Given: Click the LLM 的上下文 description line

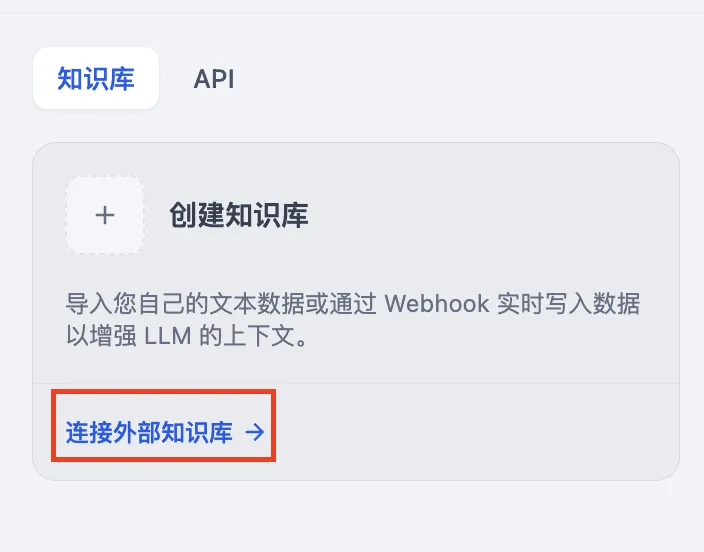Looking at the screenshot, I should tap(187, 336).
